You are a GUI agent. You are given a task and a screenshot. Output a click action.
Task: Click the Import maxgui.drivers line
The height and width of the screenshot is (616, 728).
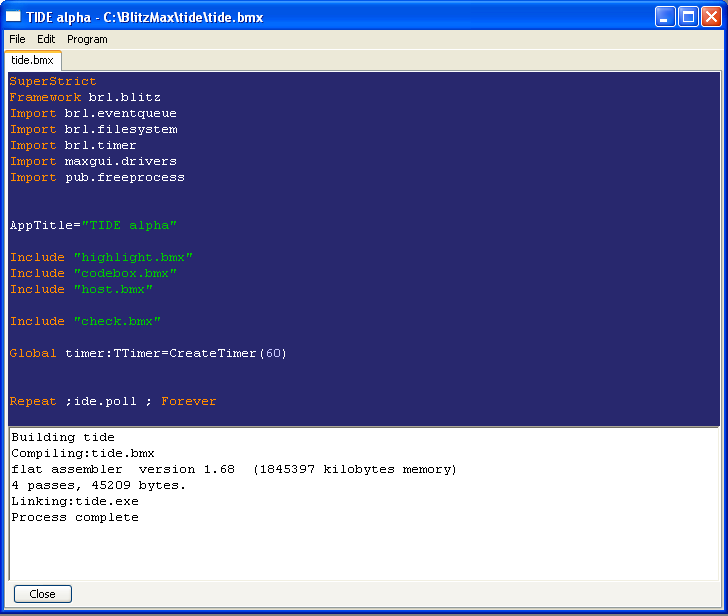point(93,162)
